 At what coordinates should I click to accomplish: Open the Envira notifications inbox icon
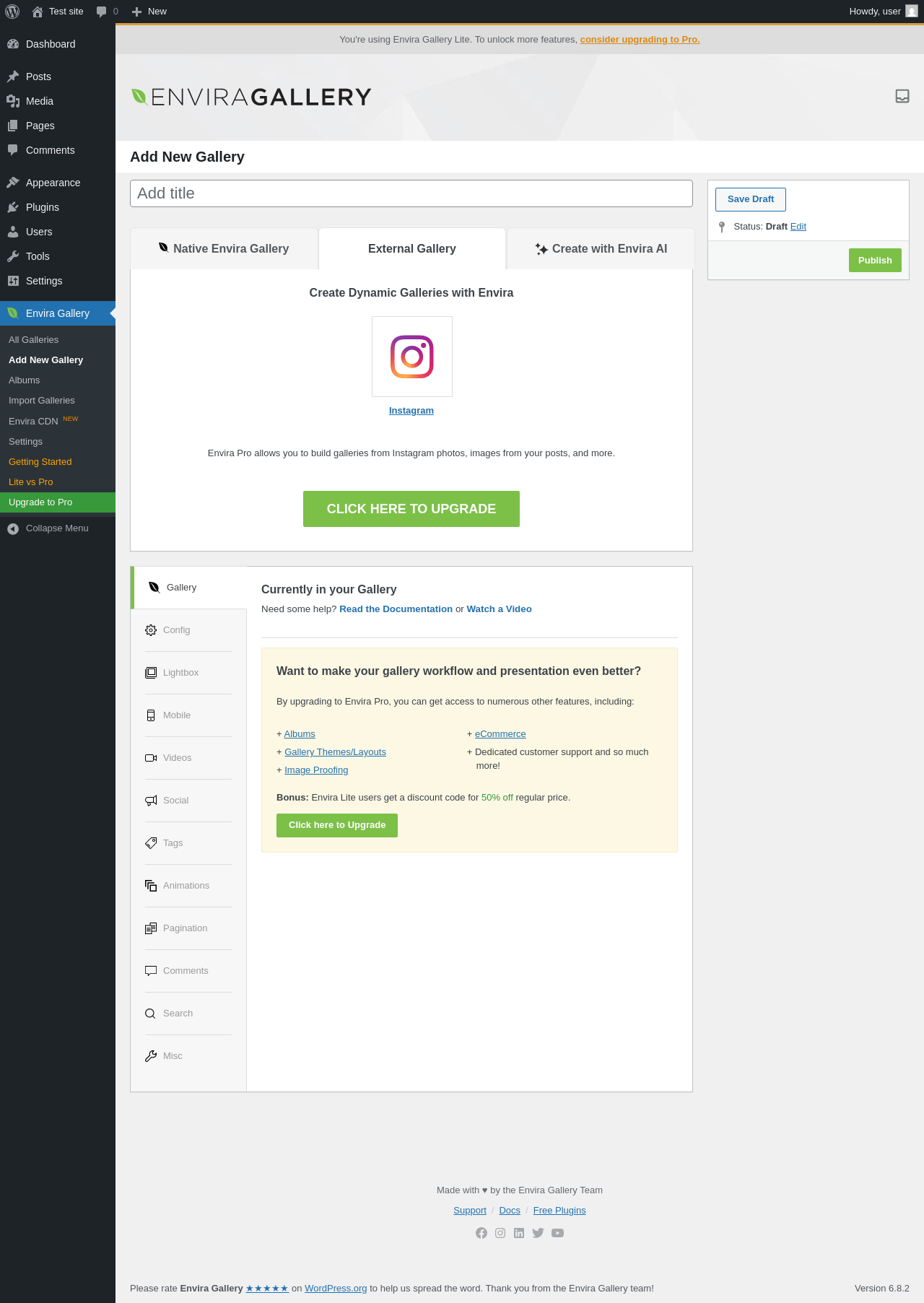(902, 96)
